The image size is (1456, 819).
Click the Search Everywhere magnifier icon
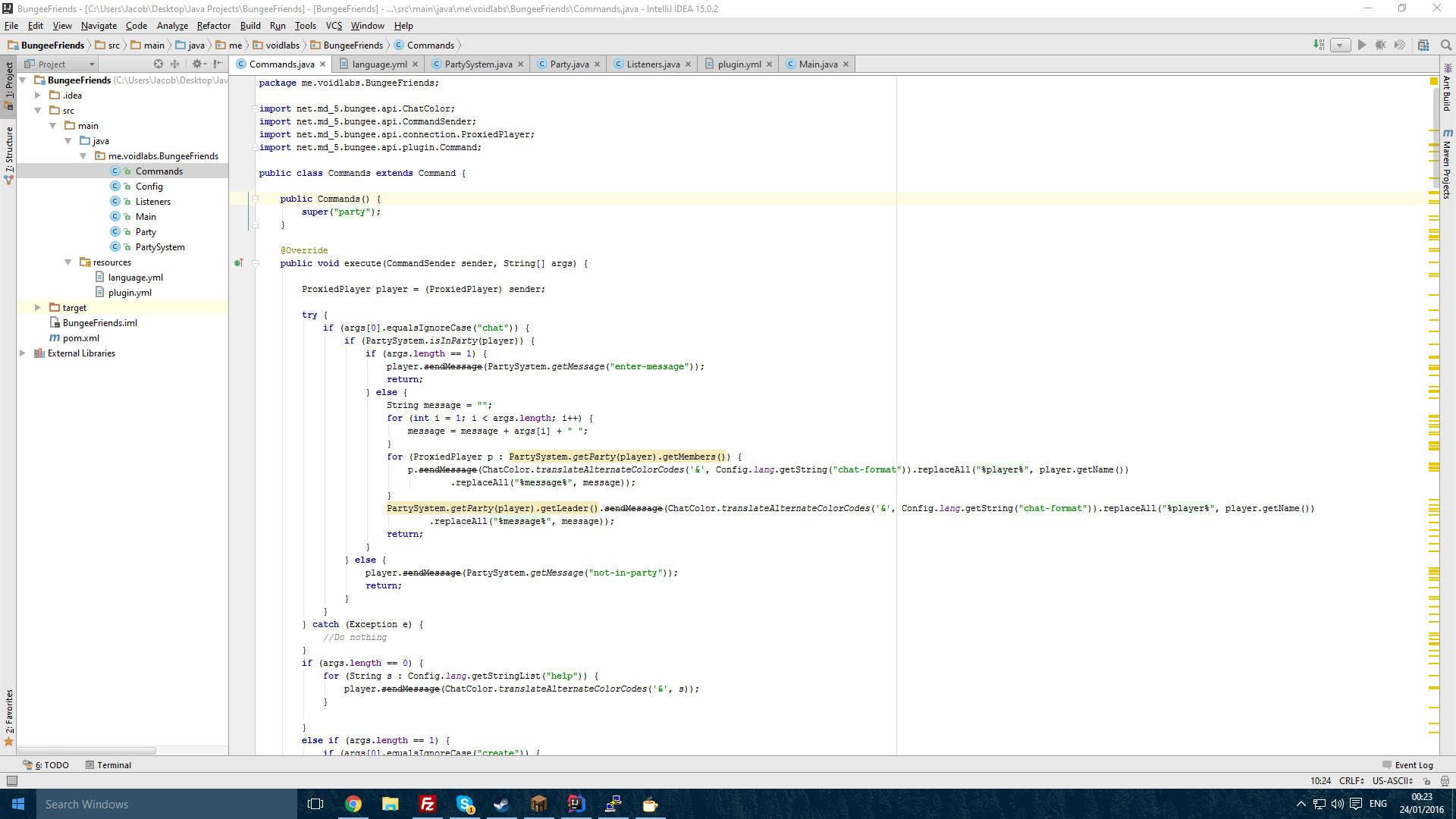pos(1445,45)
